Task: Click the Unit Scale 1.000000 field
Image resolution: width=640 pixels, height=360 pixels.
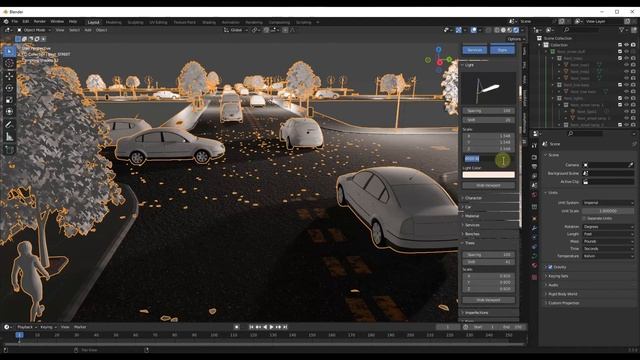Action: (x=608, y=211)
